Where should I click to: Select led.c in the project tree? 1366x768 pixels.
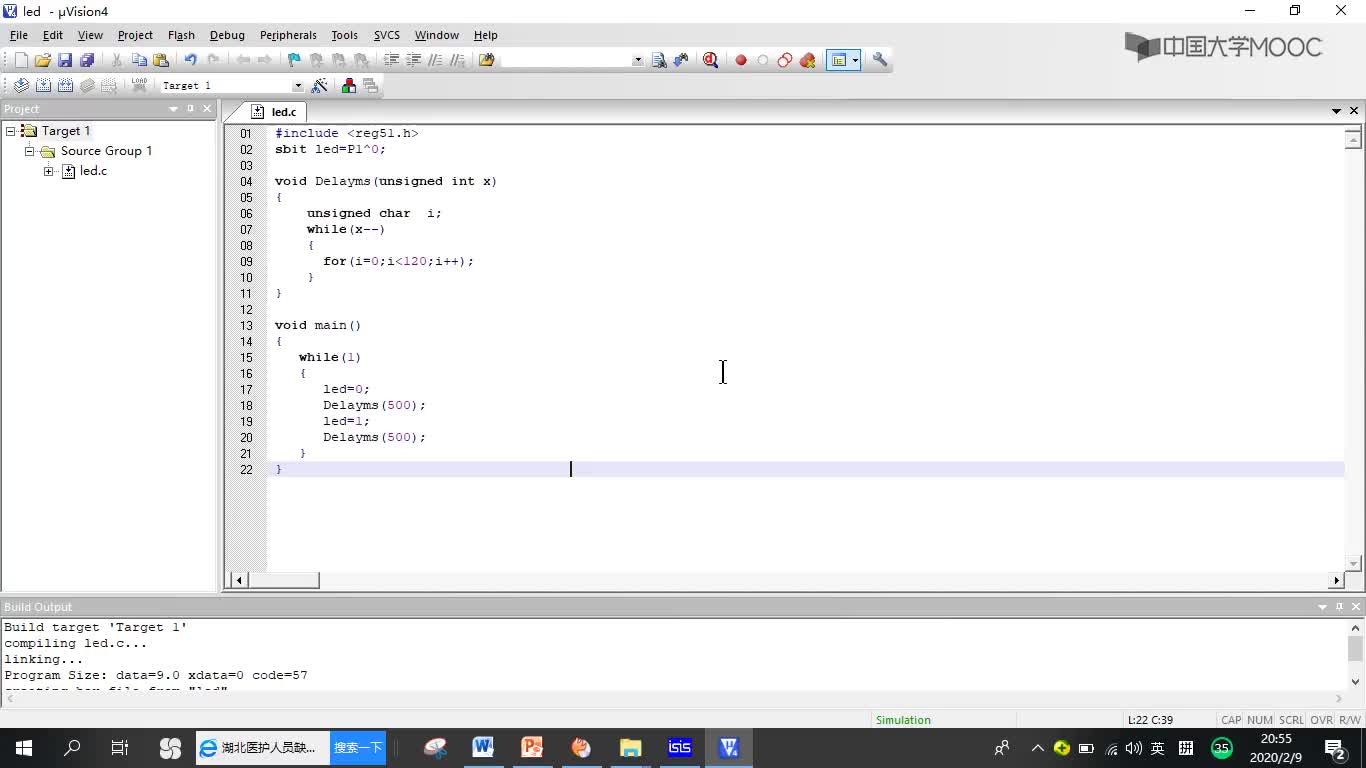93,171
